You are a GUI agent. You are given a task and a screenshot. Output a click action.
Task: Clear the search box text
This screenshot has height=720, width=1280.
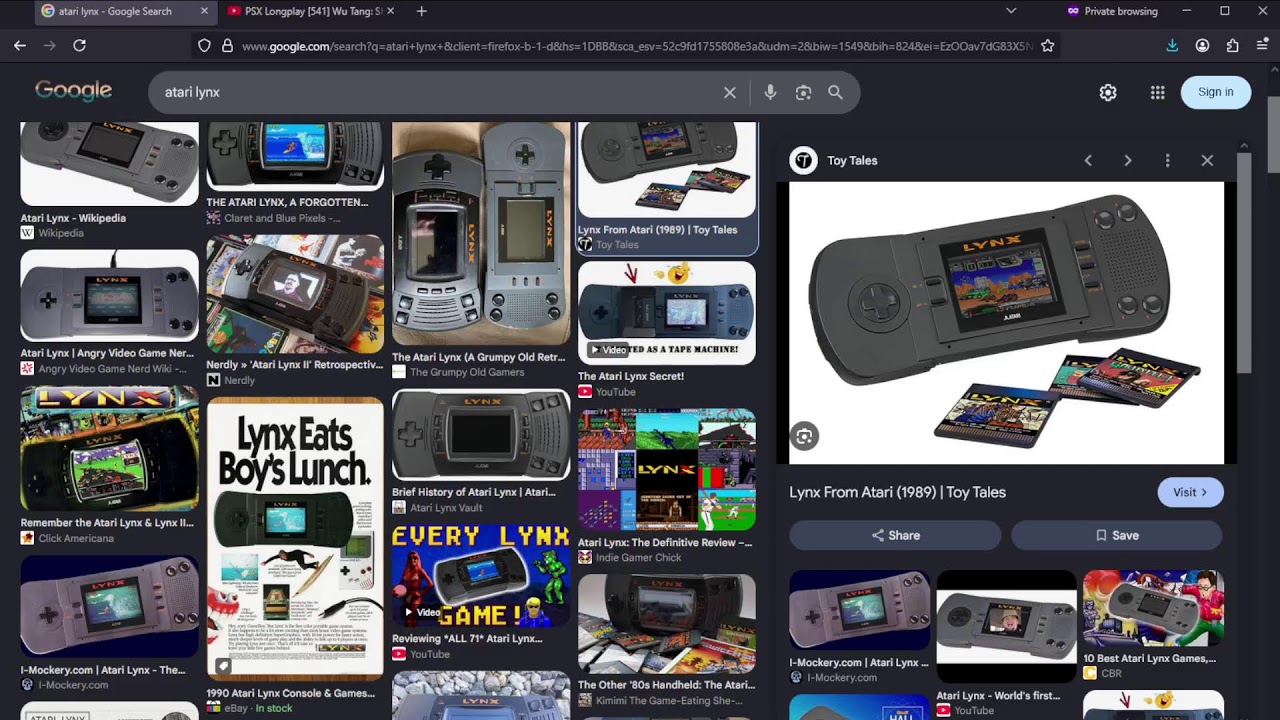(x=730, y=92)
